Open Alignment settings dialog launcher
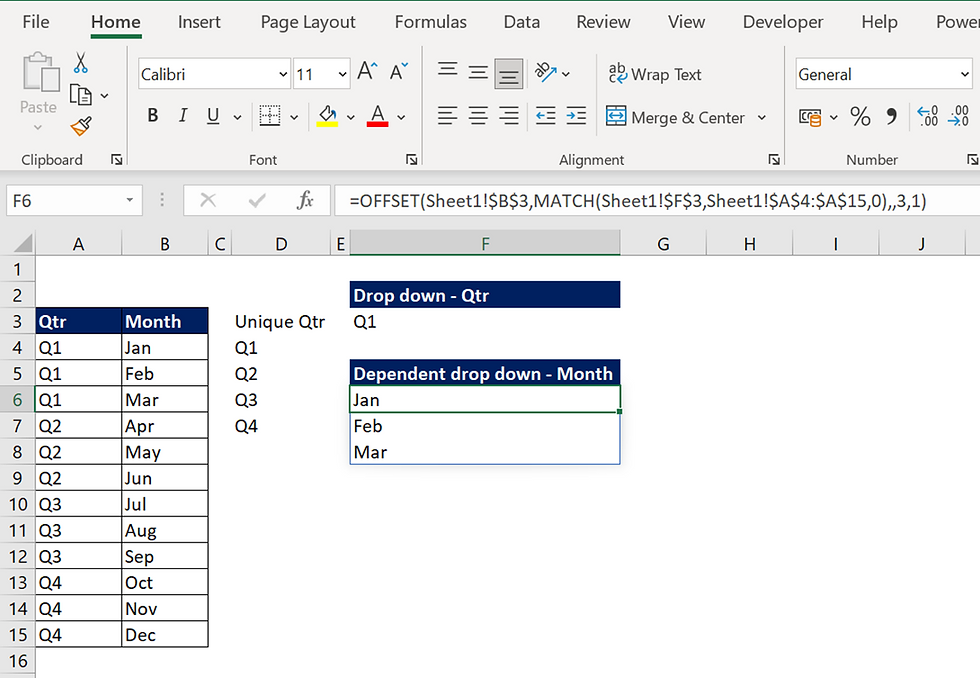The image size is (980, 678). coord(774,160)
